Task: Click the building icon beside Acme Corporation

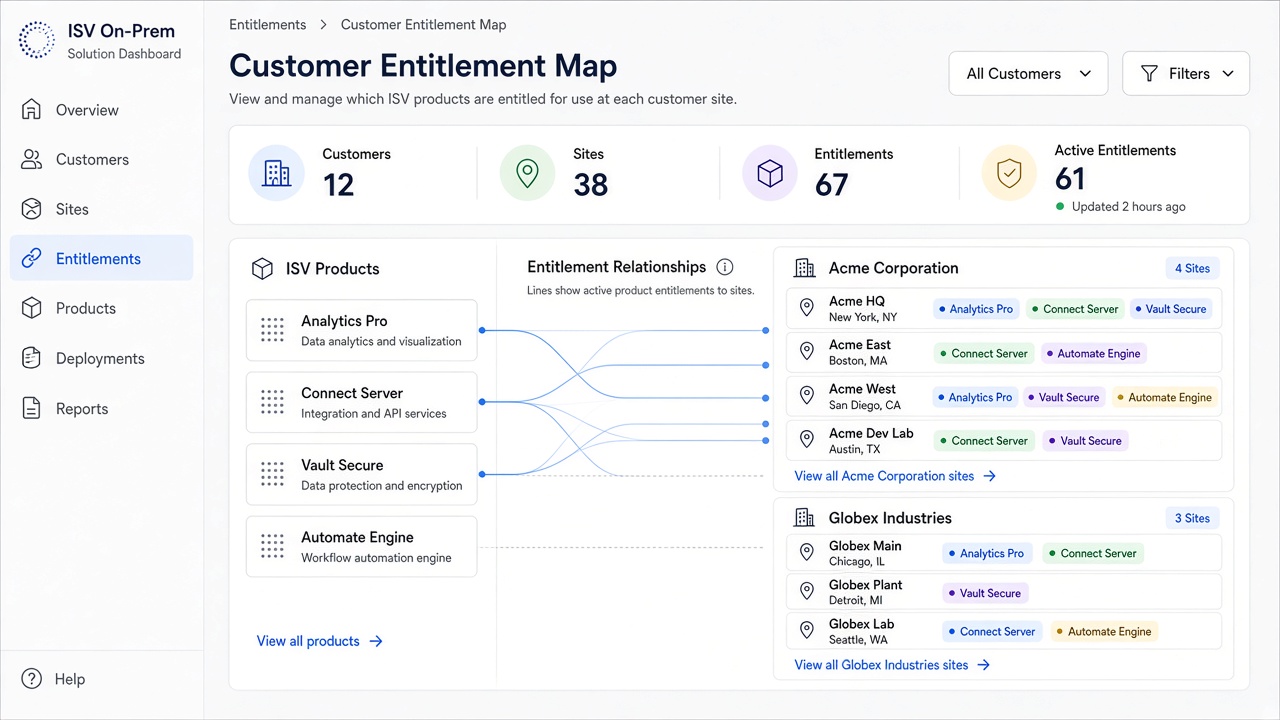Action: 804,268
